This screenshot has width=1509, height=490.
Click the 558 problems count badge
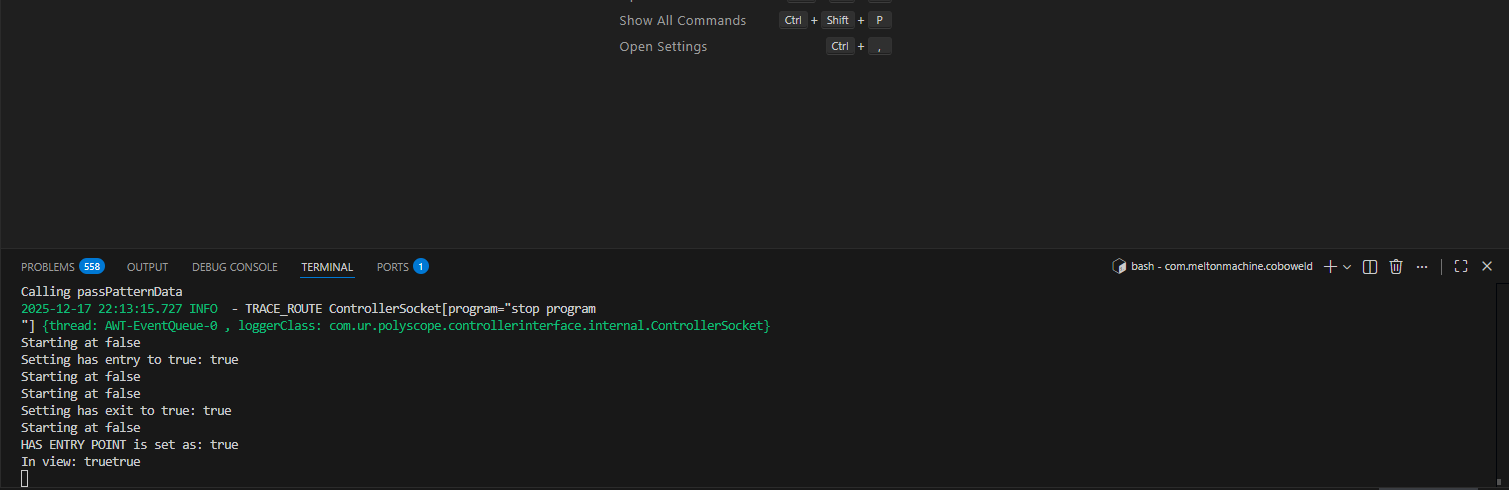coord(92,266)
